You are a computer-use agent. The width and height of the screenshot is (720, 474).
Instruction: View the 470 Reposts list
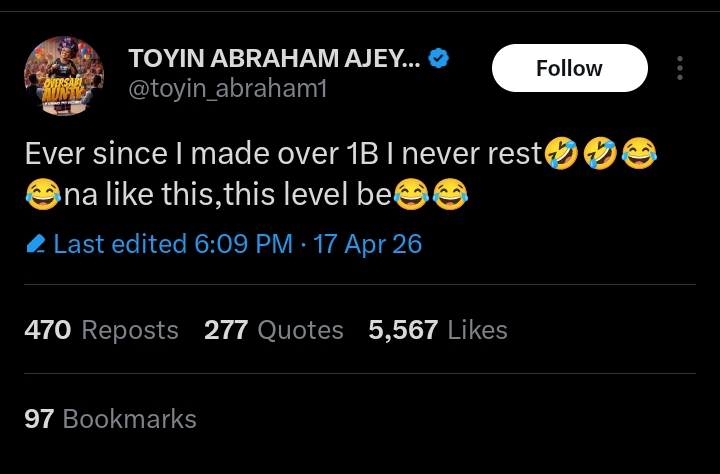(x=101, y=330)
